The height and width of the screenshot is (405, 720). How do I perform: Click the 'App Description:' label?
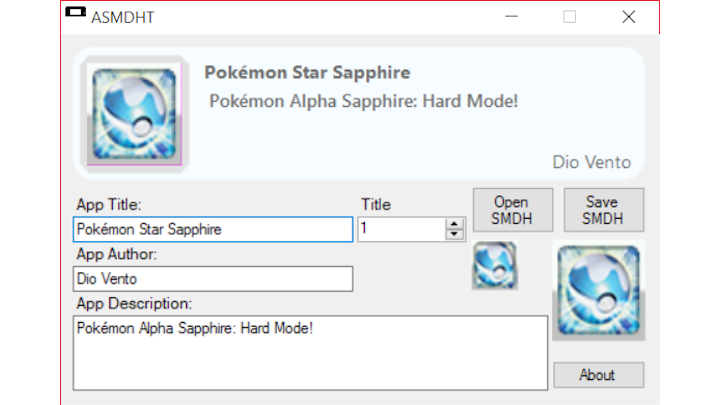tap(134, 304)
